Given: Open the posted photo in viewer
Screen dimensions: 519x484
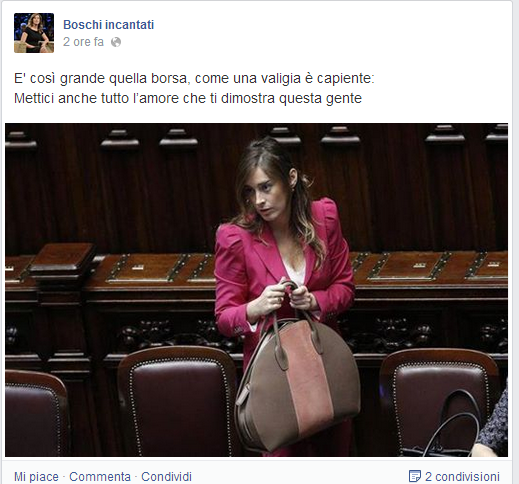Looking at the screenshot, I should (256, 290).
